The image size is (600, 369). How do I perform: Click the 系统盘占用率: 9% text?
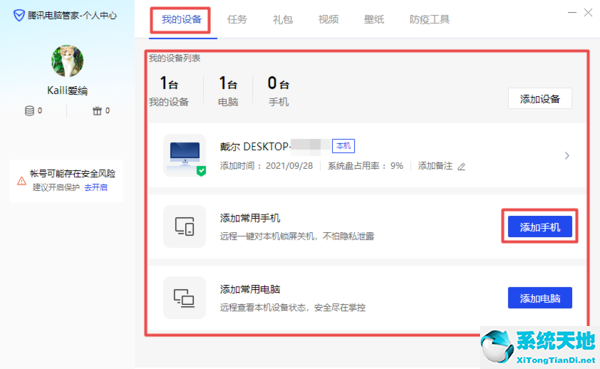tap(365, 166)
